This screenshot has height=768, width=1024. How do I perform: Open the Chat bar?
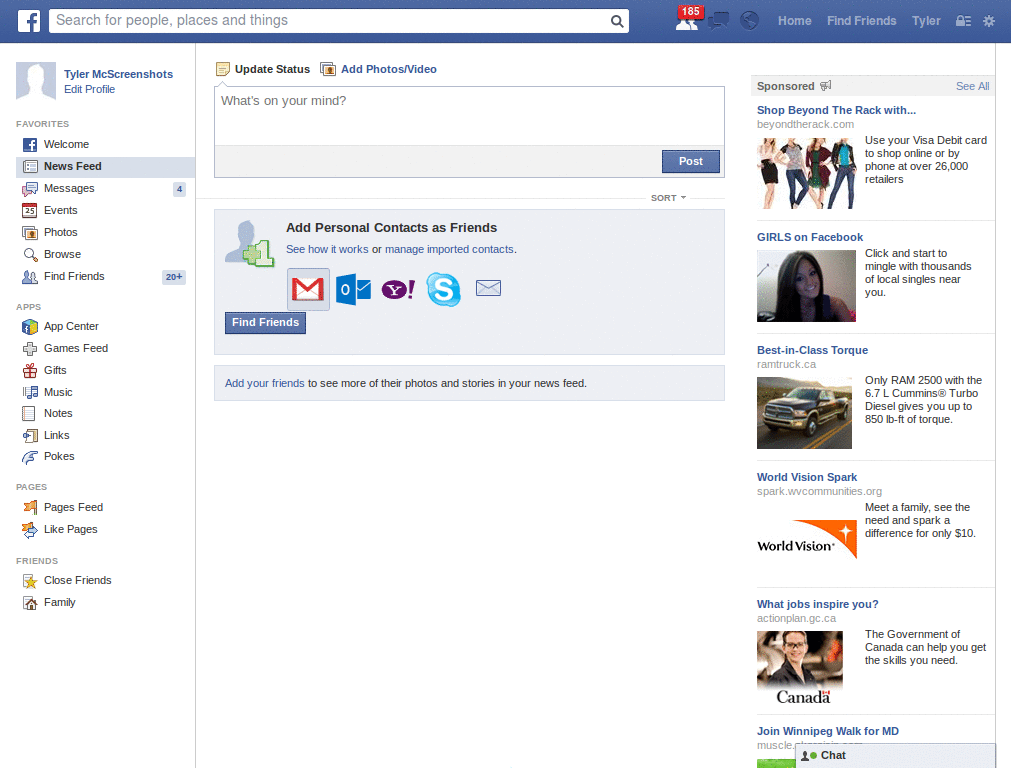point(895,756)
